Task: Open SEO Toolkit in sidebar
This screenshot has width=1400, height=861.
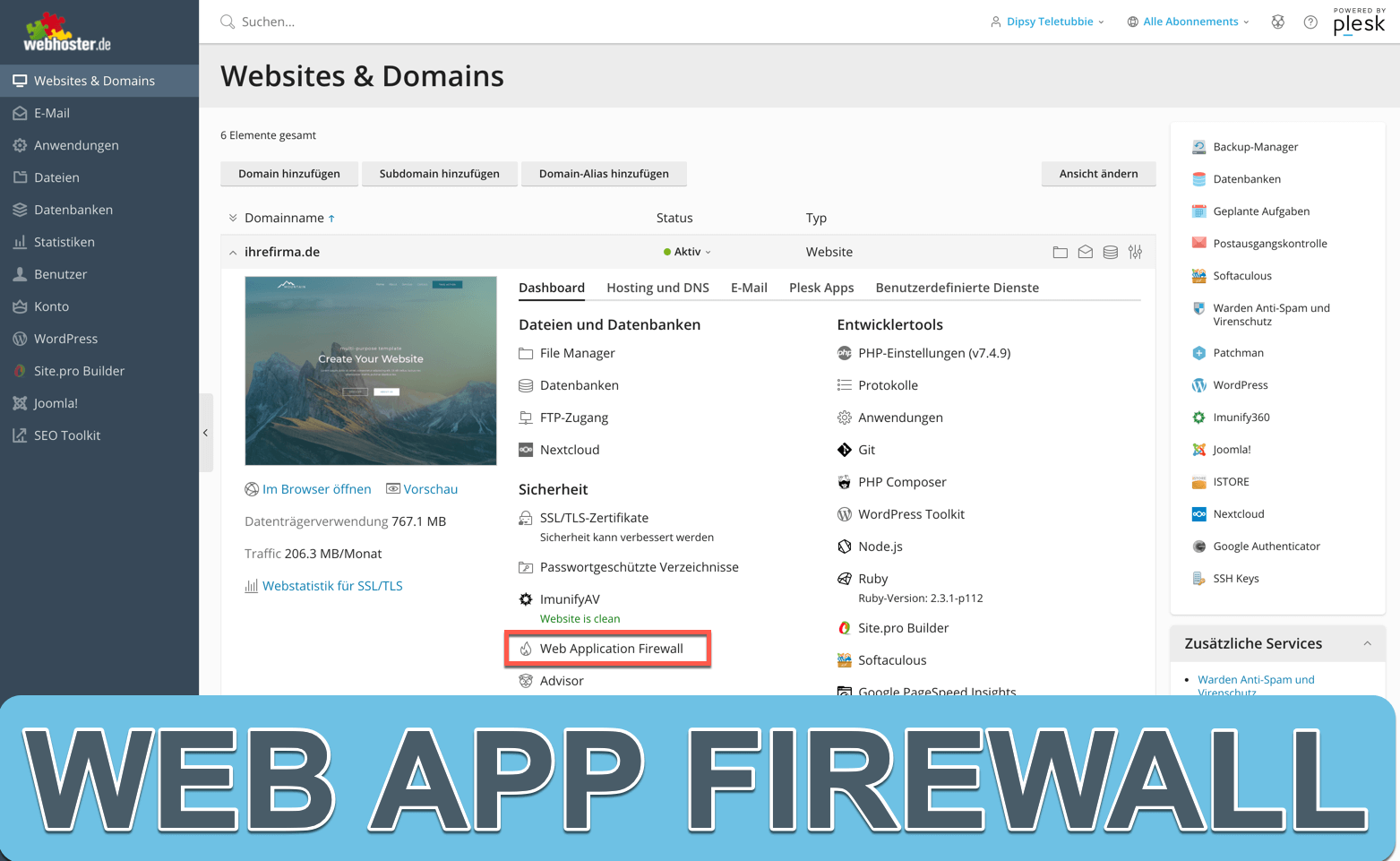Action: coord(99,435)
